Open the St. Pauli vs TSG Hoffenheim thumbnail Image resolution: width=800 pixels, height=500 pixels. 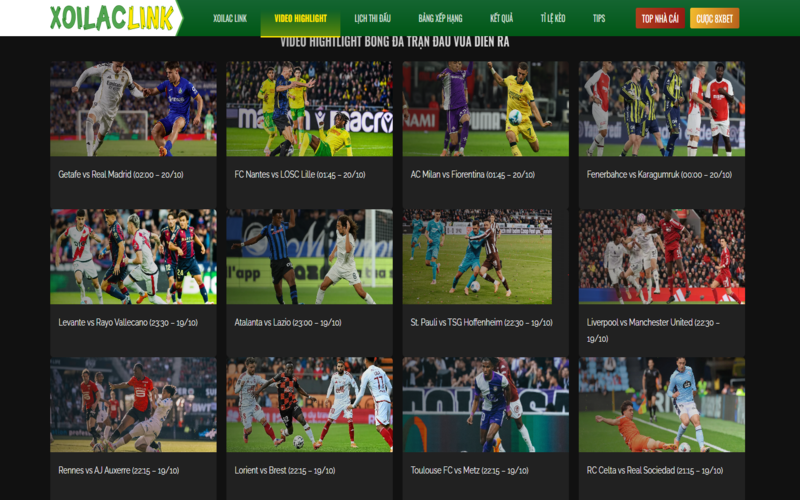477,256
